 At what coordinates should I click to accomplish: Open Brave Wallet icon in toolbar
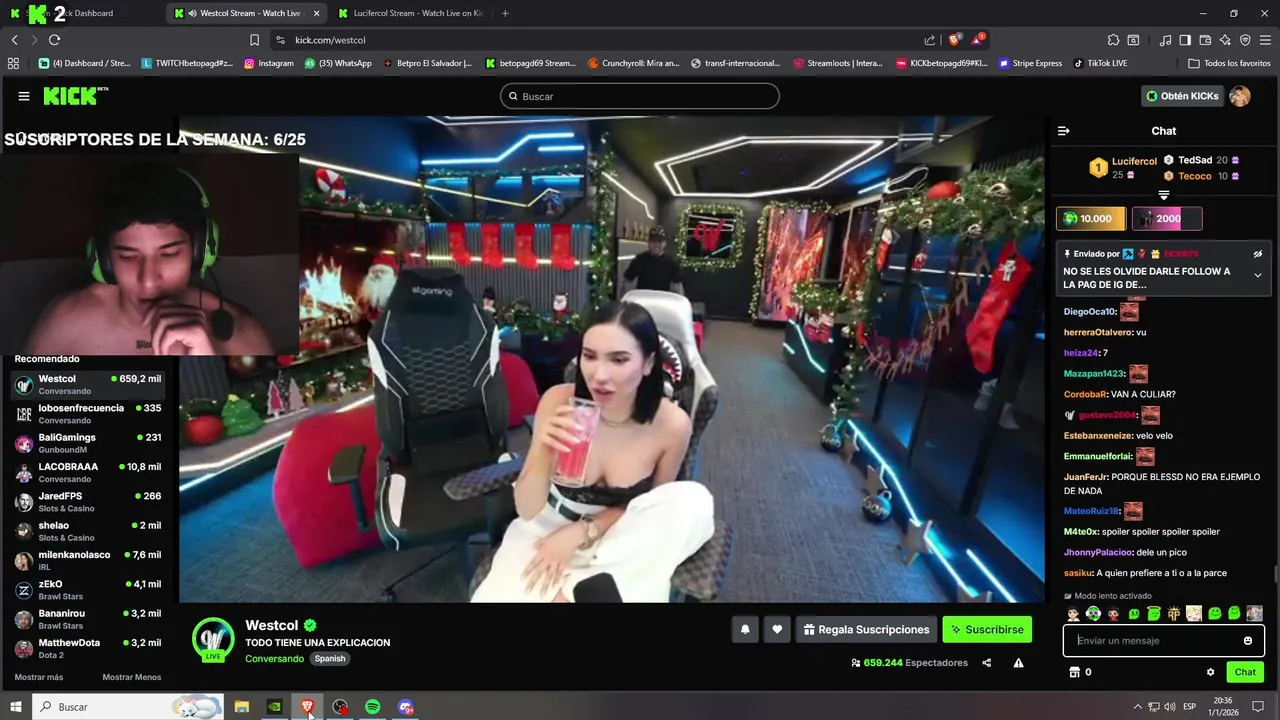click(x=1205, y=40)
